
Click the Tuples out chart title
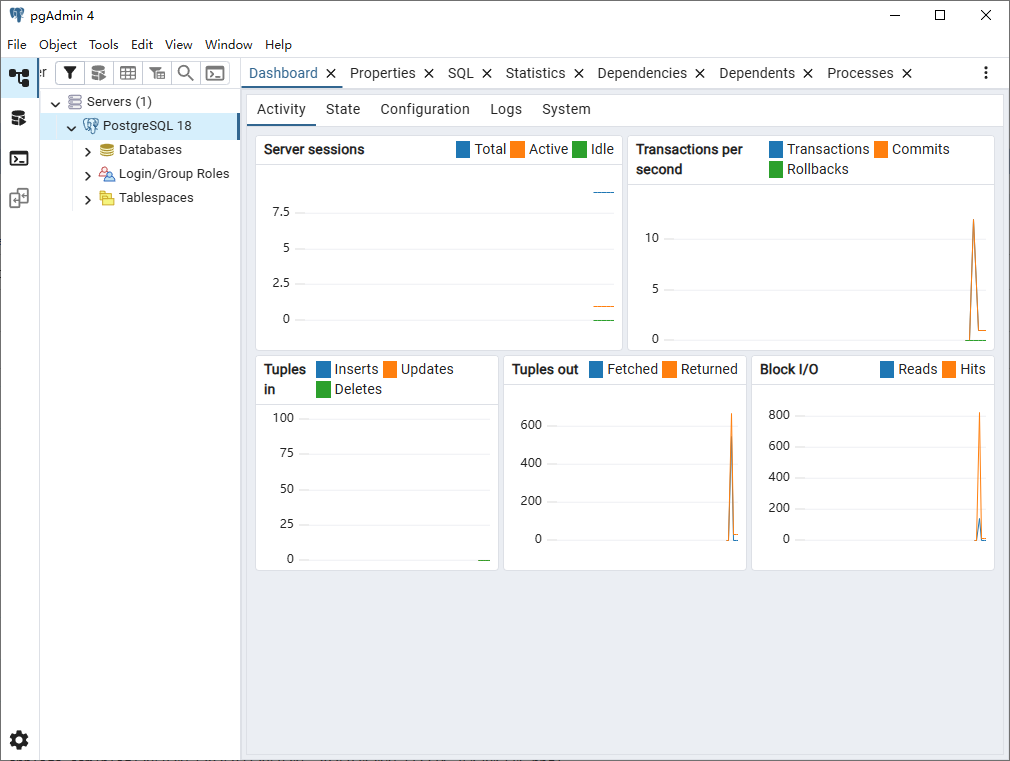(x=545, y=369)
